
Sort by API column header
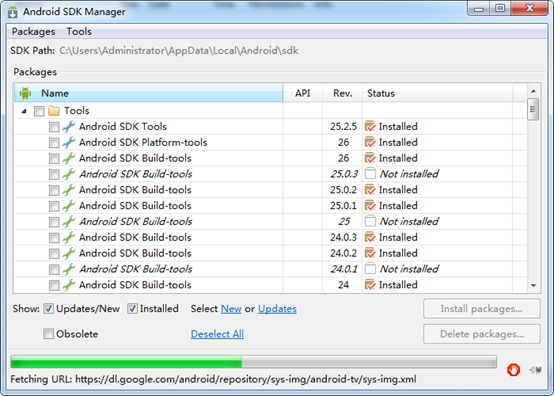(x=303, y=93)
